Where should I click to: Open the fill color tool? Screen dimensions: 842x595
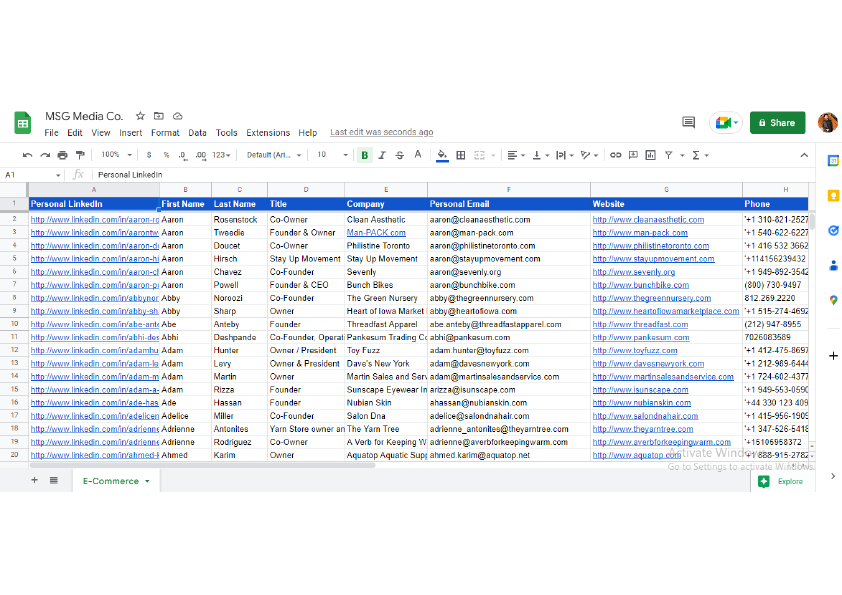pos(441,155)
